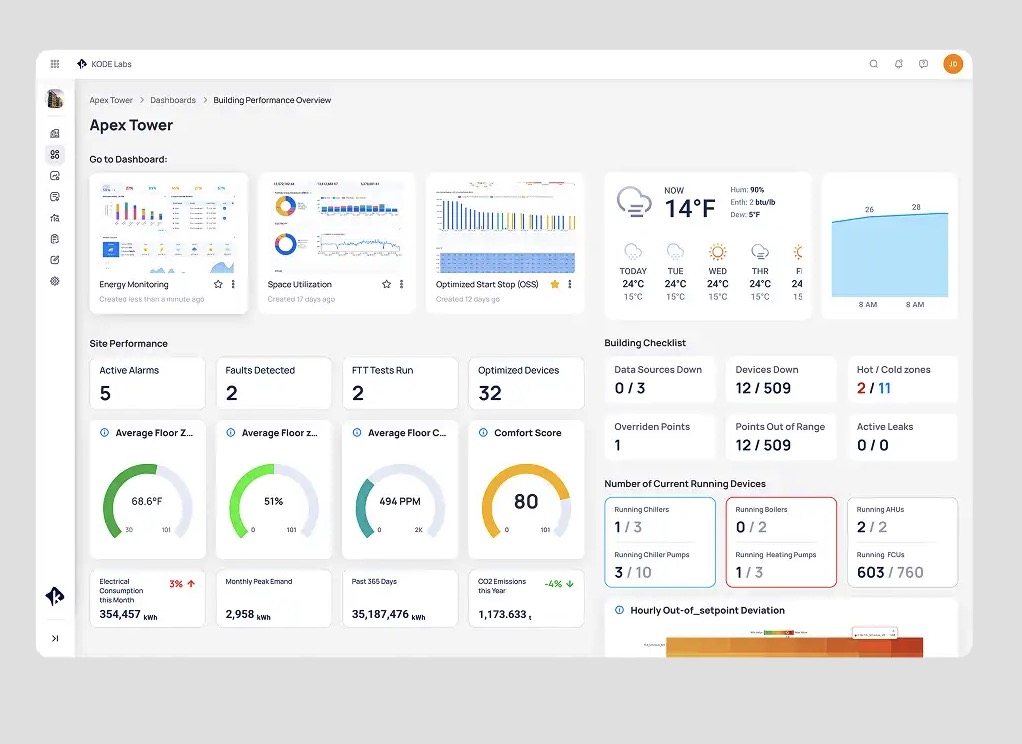Image resolution: width=1022 pixels, height=744 pixels.
Task: Click the Comfort Score gauge showing 80
Action: pyautogui.click(x=526, y=501)
